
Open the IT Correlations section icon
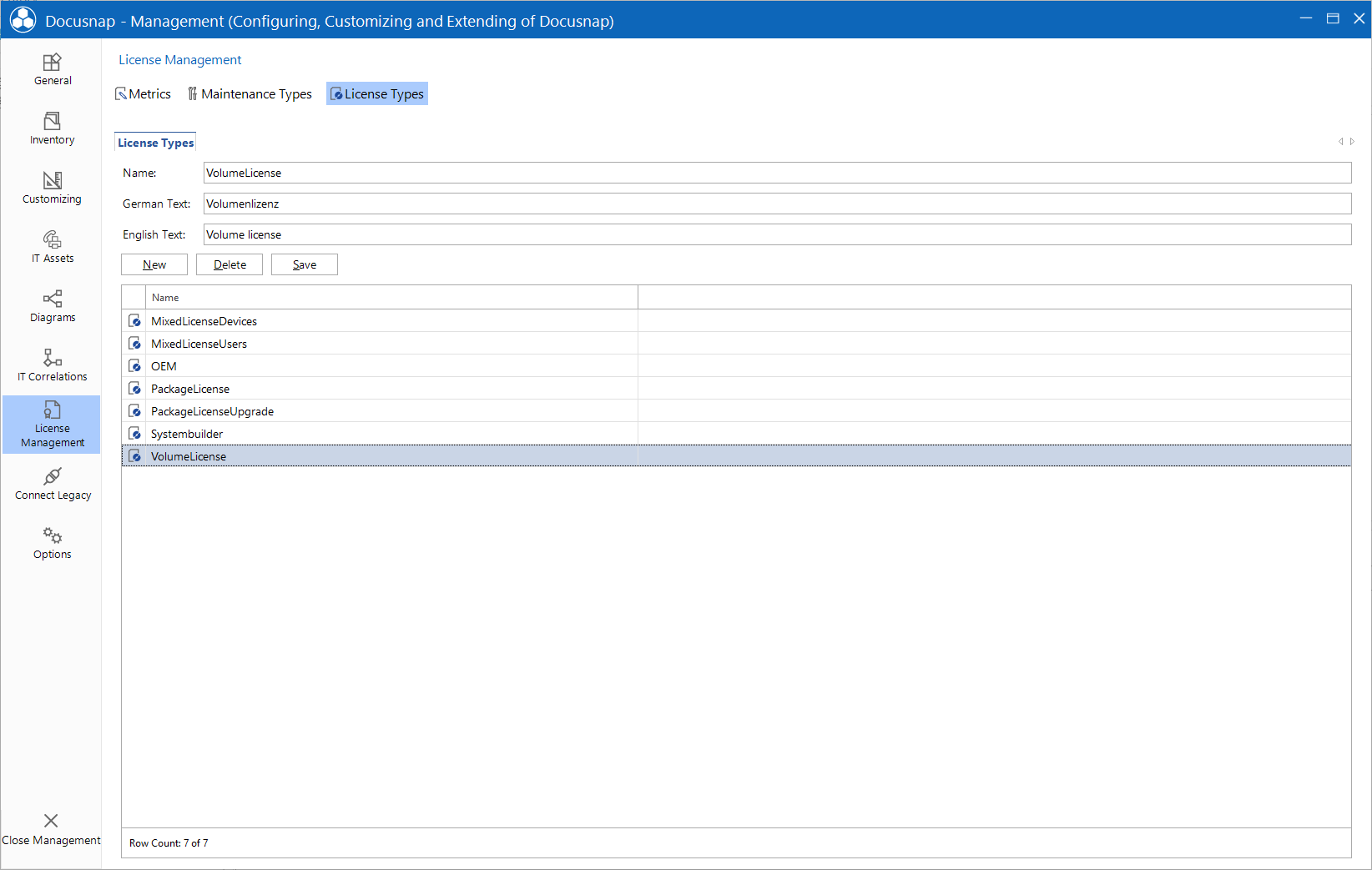click(x=52, y=358)
